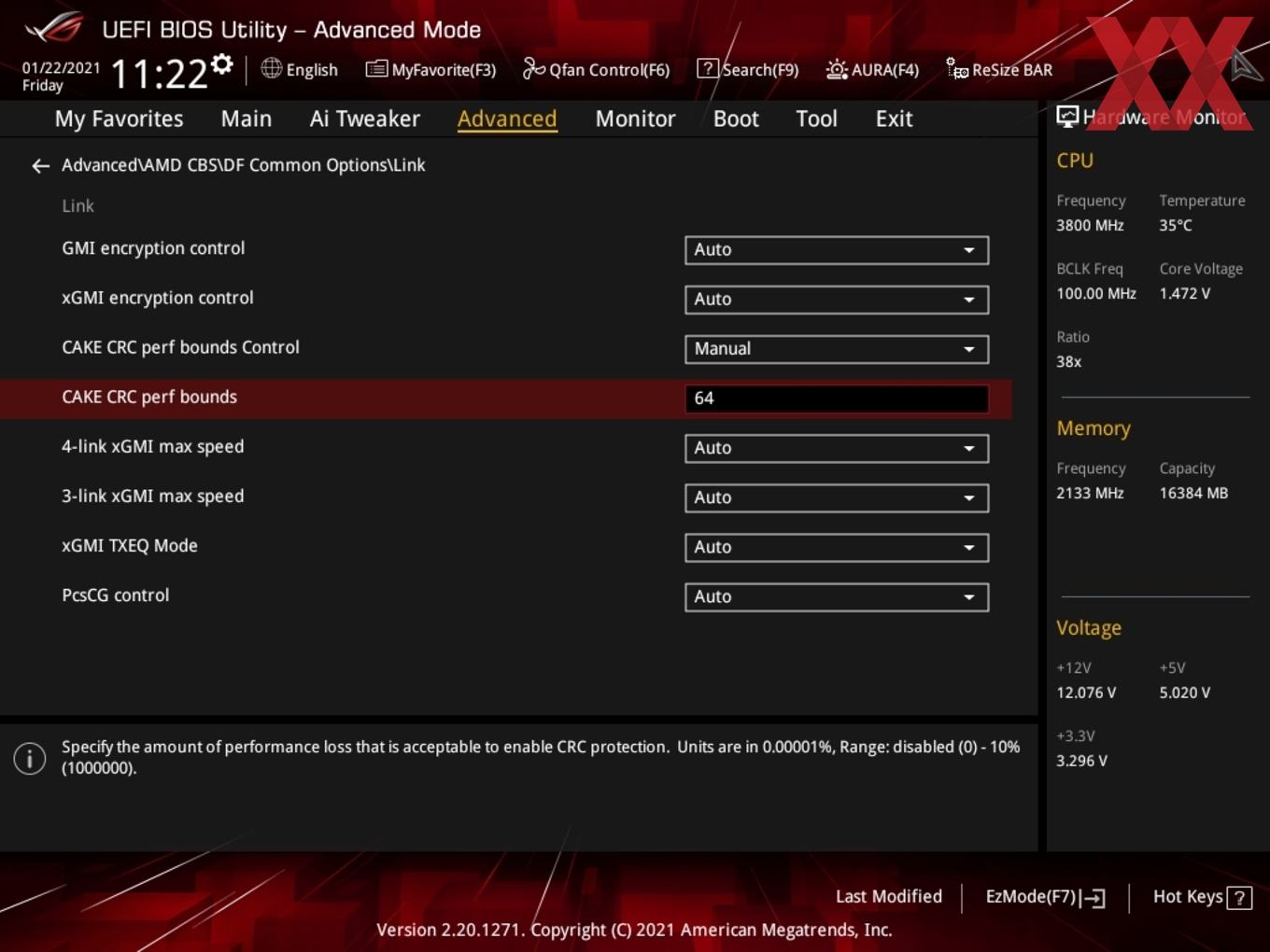Open xGMI TXEQ Mode dropdown

click(x=837, y=547)
